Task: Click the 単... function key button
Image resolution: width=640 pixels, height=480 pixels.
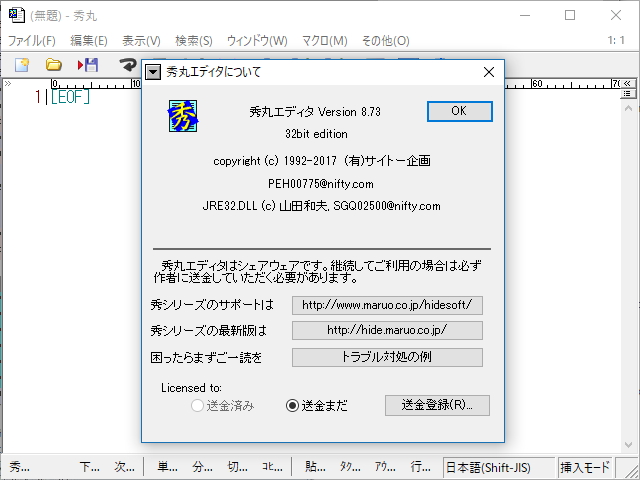Action: point(167,466)
